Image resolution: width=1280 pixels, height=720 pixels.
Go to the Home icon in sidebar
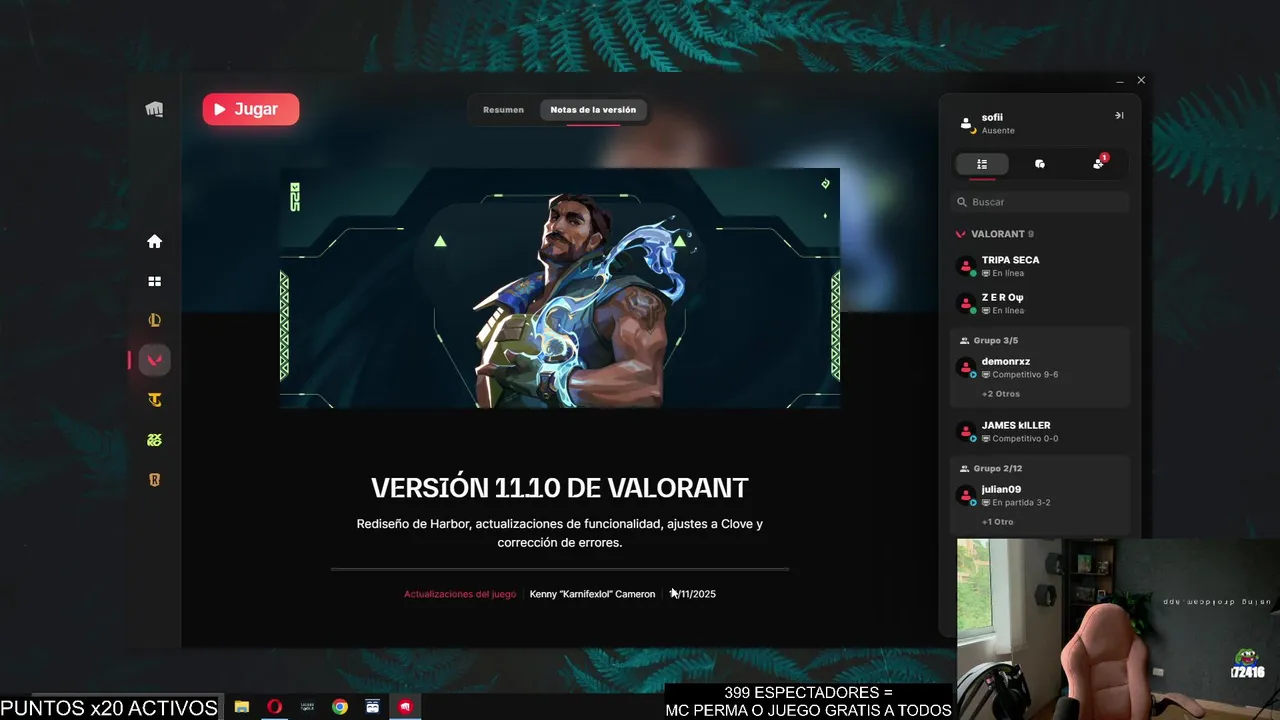click(x=154, y=241)
